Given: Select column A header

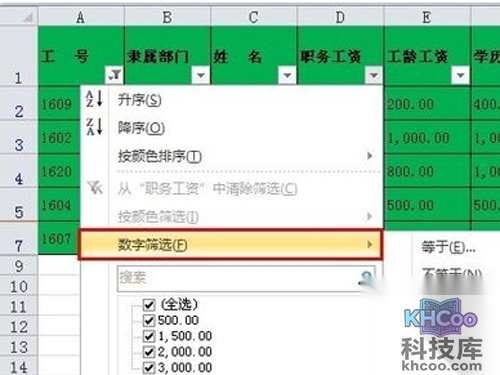Looking at the screenshot, I should click(81, 17).
